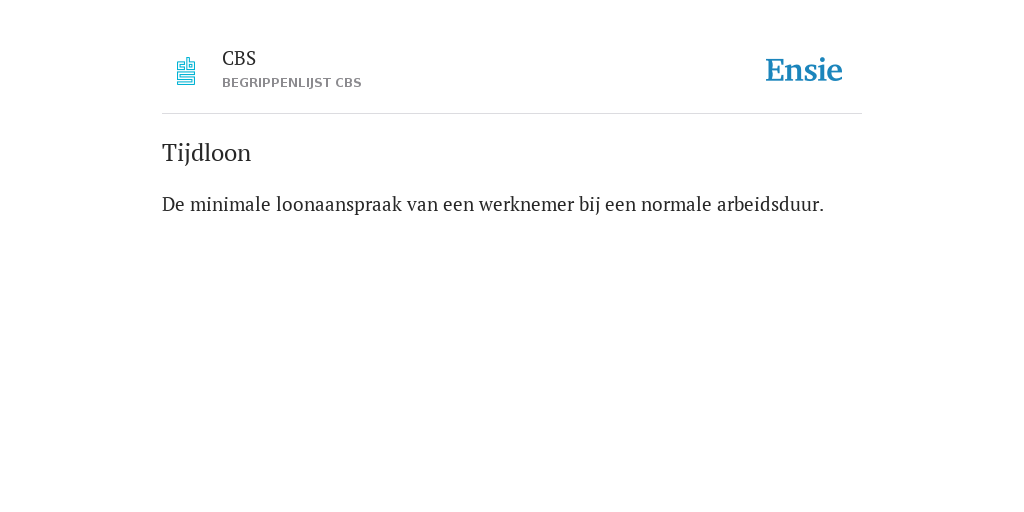Click the word bij in the definition
The height and width of the screenshot is (512, 1024).
coord(589,204)
